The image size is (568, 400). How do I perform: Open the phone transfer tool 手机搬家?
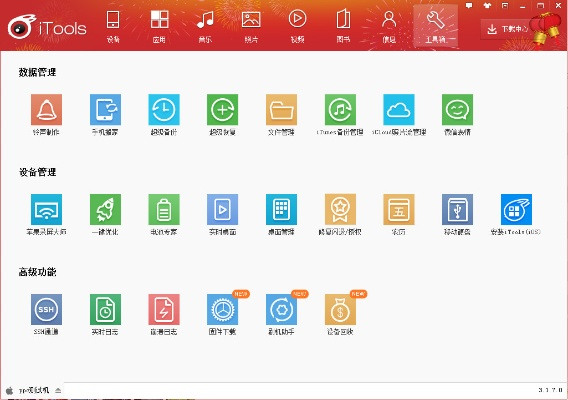[x=105, y=110]
